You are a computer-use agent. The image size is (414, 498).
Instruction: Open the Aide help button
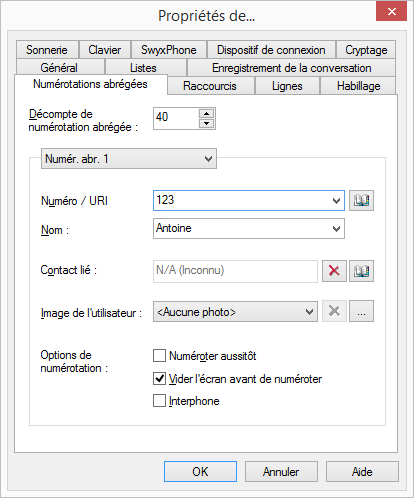(362, 472)
